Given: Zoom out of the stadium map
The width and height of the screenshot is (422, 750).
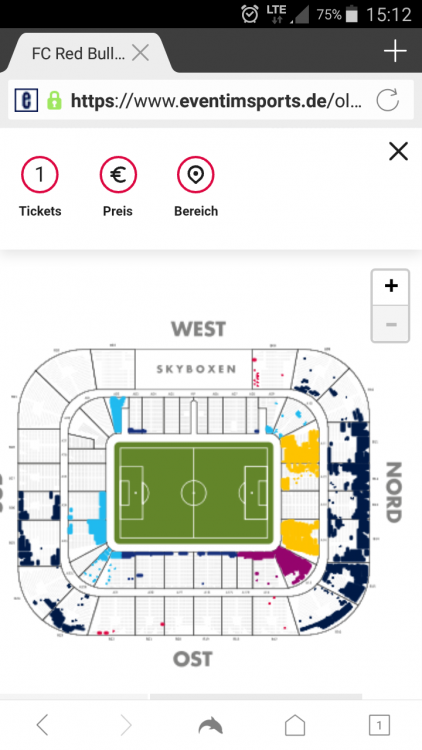Looking at the screenshot, I should pyautogui.click(x=390, y=324).
